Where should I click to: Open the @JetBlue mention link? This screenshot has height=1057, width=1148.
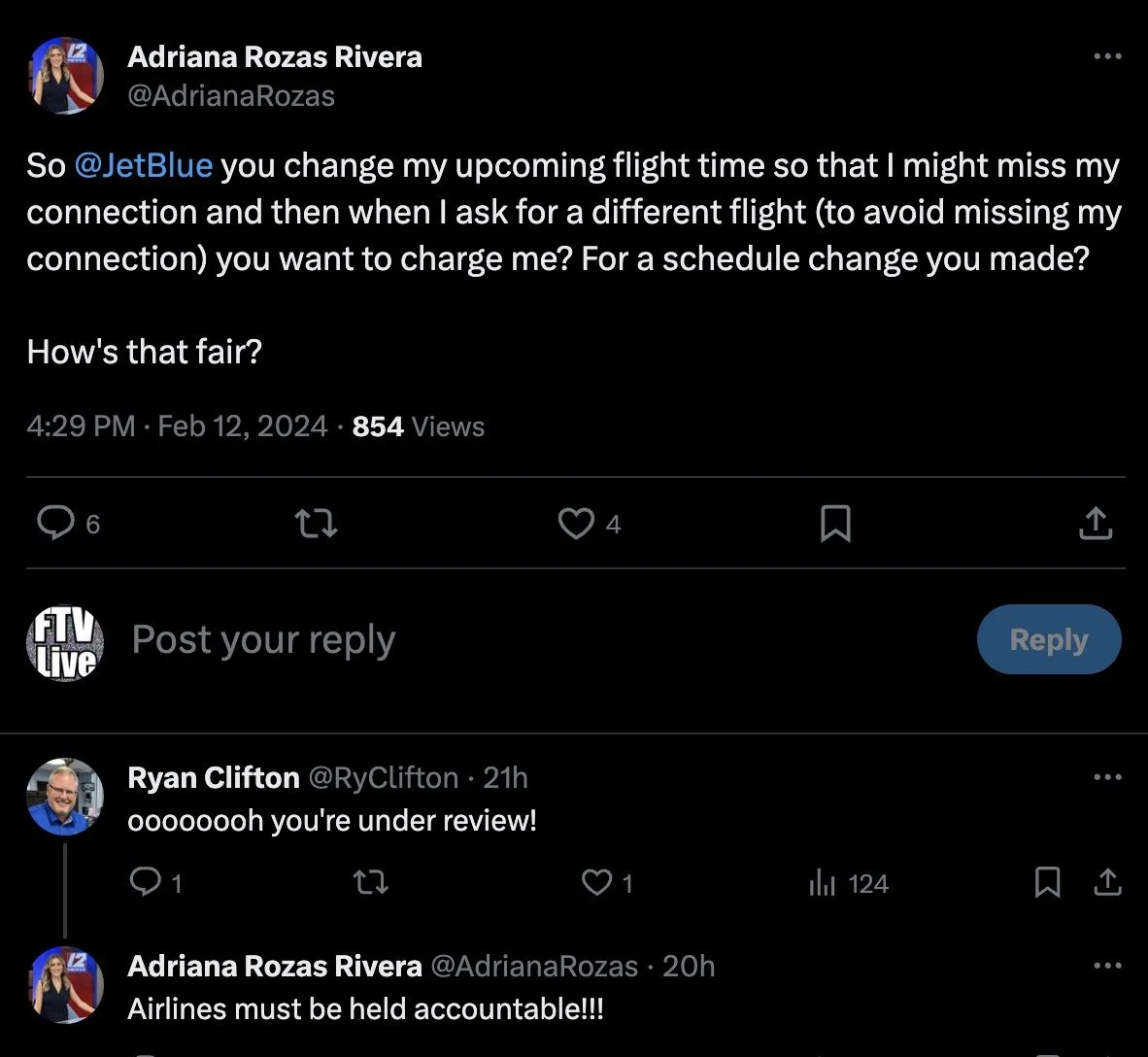click(x=143, y=165)
